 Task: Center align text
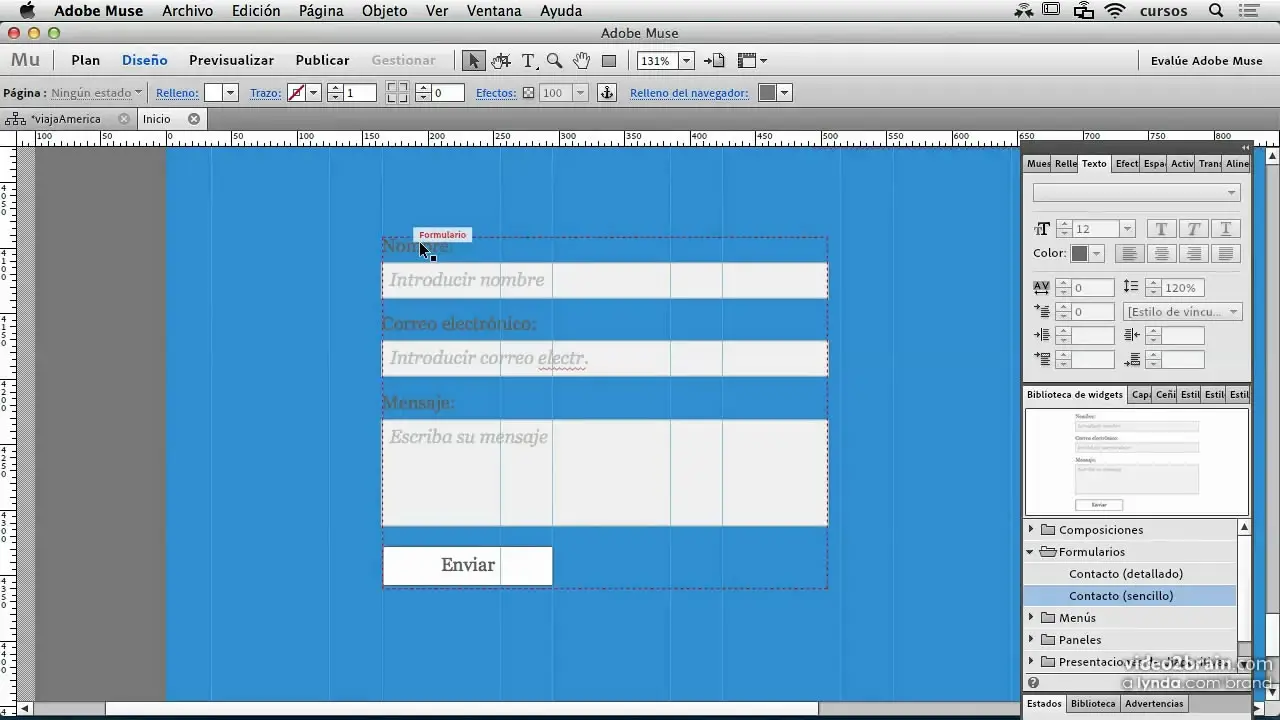click(1161, 254)
